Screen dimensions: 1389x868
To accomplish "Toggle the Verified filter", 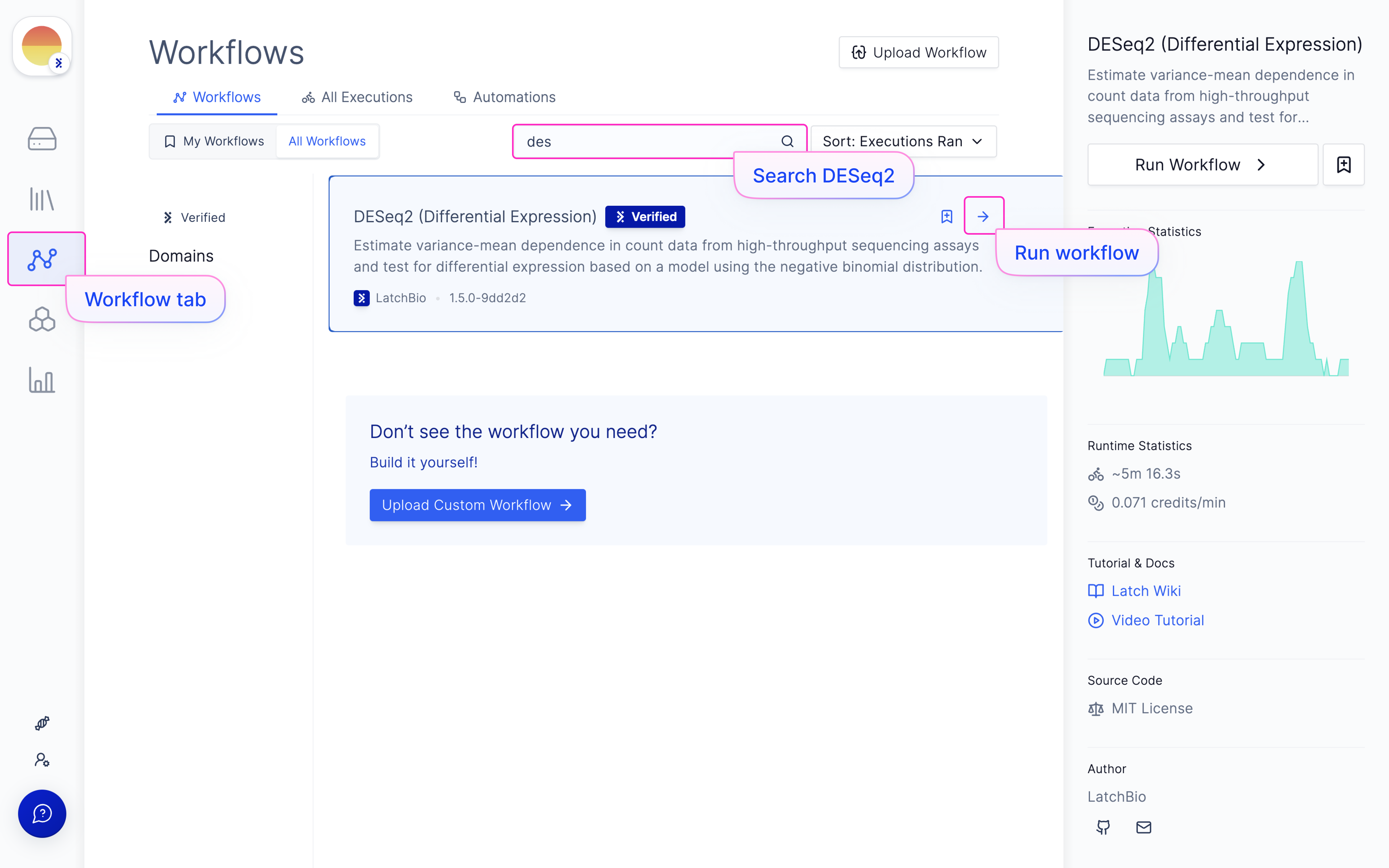I will pos(195,218).
